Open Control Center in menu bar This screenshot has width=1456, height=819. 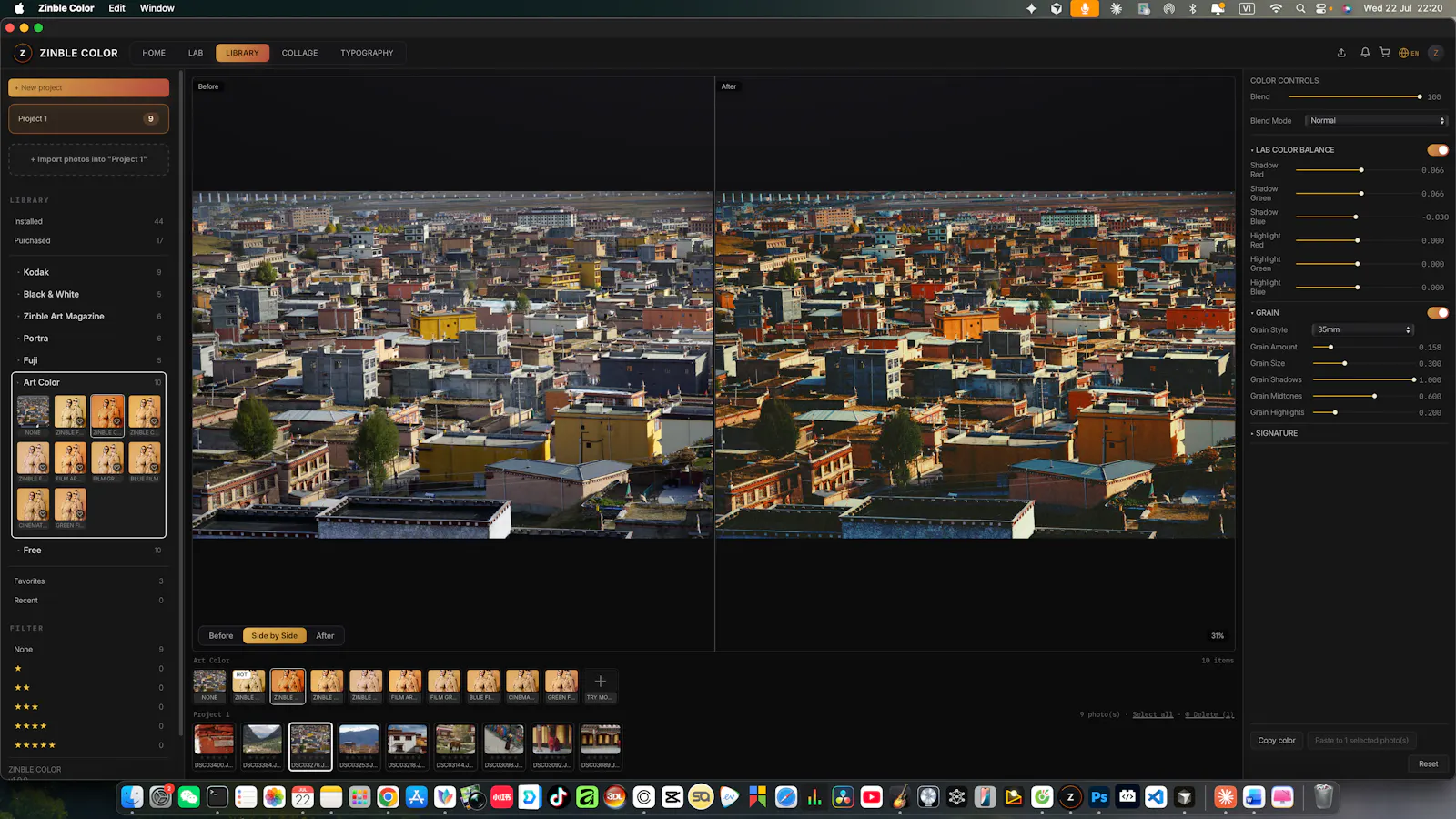(x=1323, y=8)
